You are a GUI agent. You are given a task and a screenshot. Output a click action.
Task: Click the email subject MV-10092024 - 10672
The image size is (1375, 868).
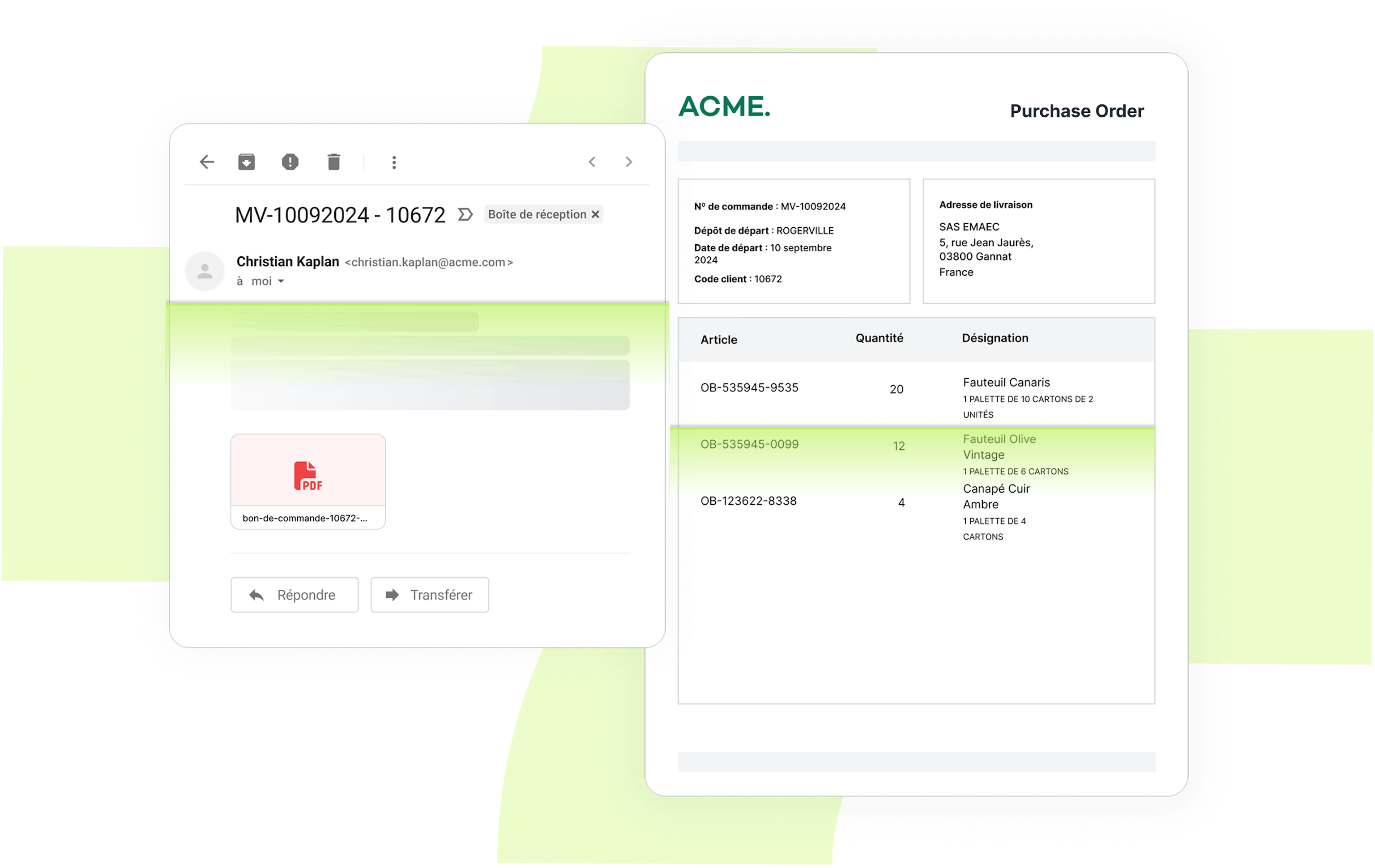(340, 215)
